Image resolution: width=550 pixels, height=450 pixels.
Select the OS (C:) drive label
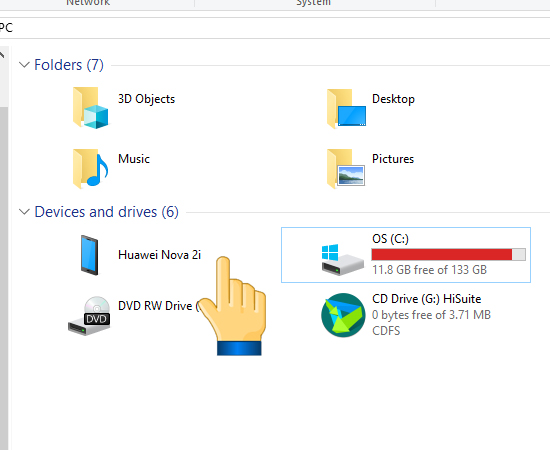point(390,239)
